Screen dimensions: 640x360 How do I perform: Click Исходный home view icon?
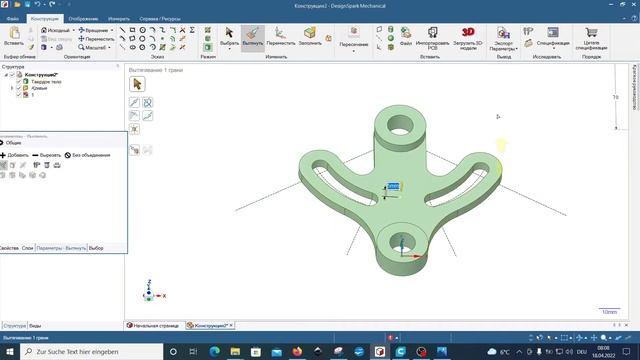click(44, 30)
